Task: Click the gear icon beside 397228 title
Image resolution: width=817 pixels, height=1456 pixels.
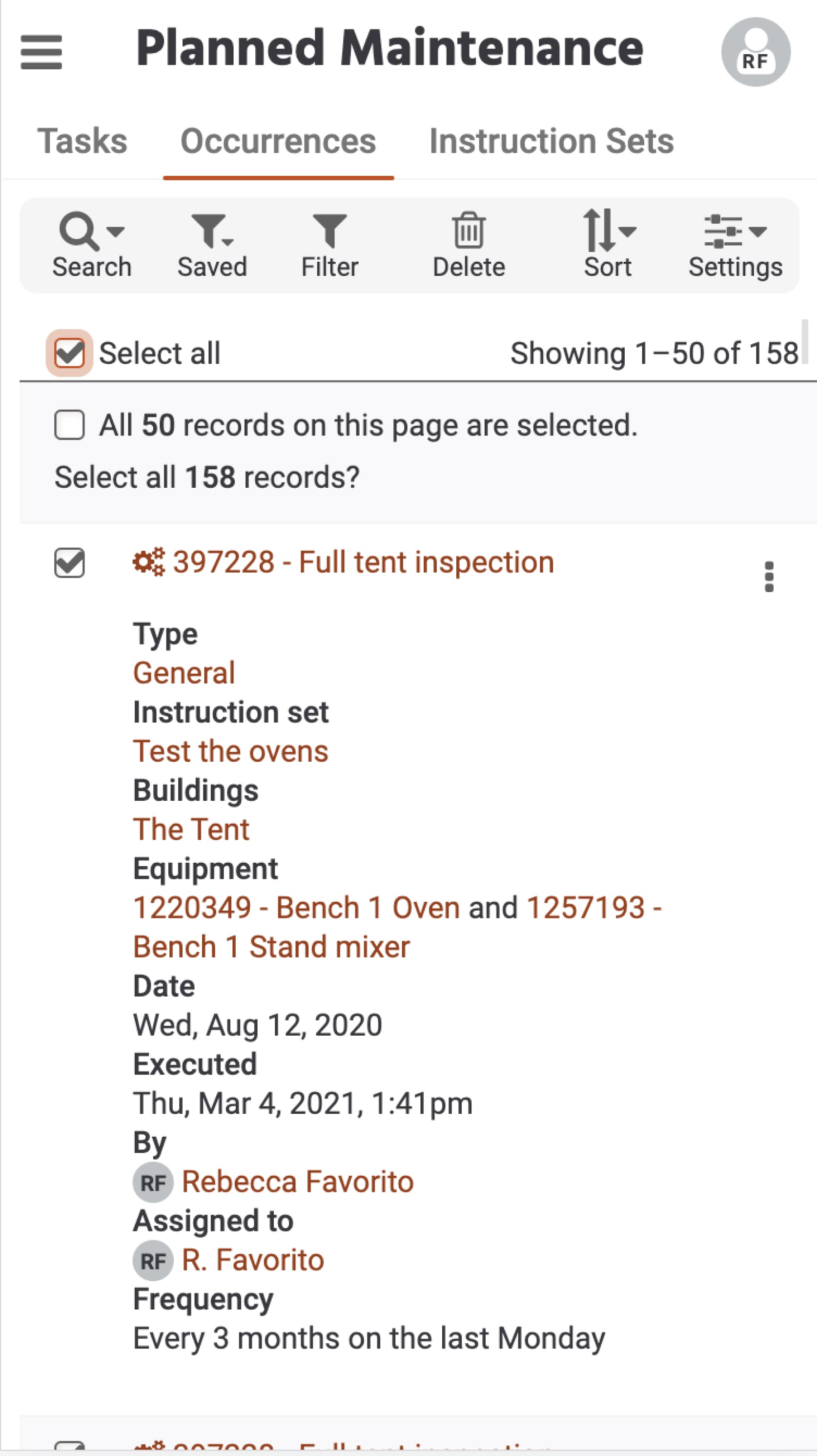Action: [148, 562]
